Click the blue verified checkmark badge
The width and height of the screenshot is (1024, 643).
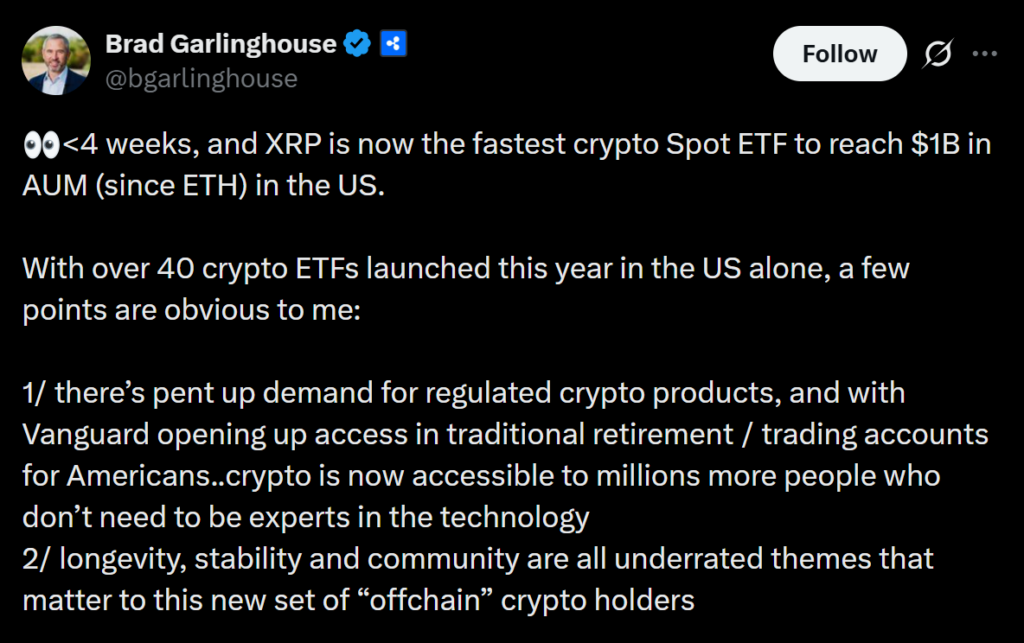pos(358,44)
